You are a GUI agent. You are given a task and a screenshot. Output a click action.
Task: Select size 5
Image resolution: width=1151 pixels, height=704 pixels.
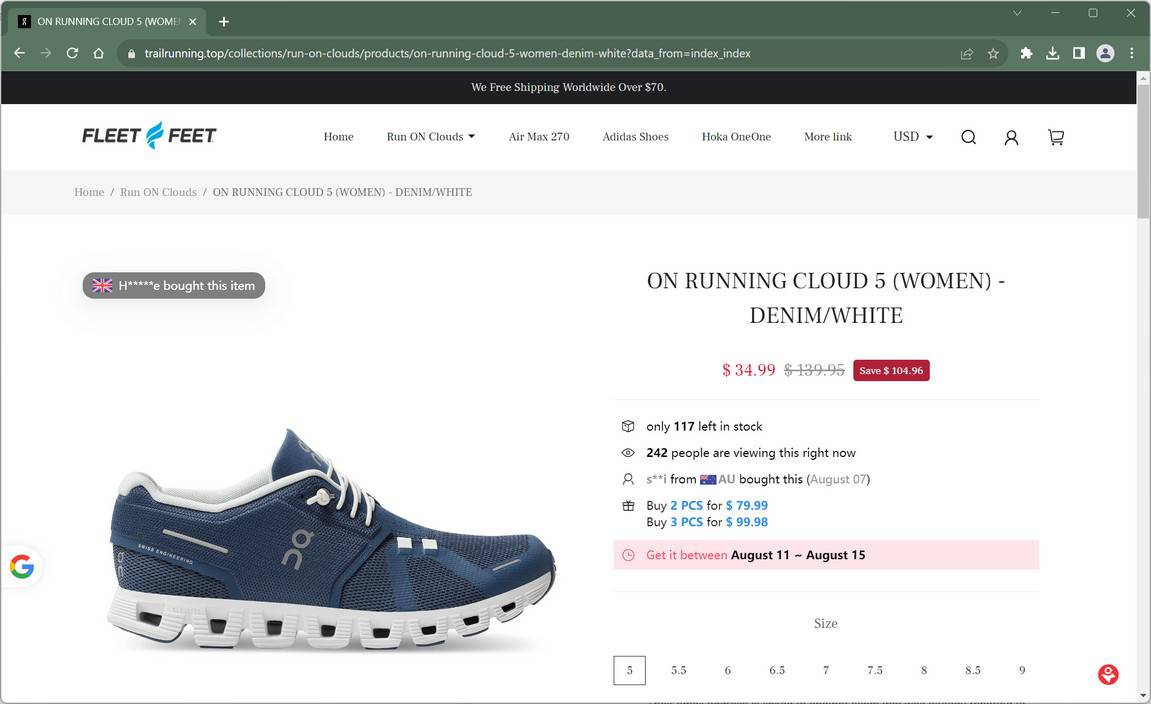629,670
